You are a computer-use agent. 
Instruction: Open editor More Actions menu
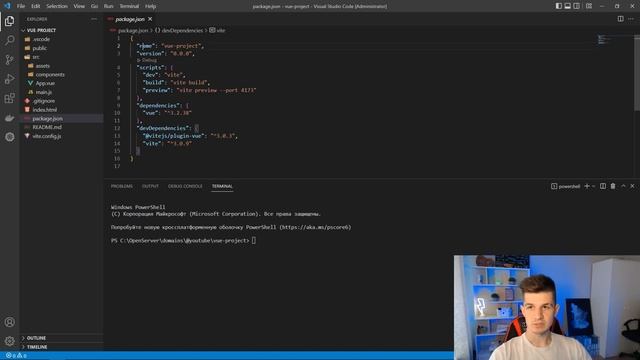(631, 19)
